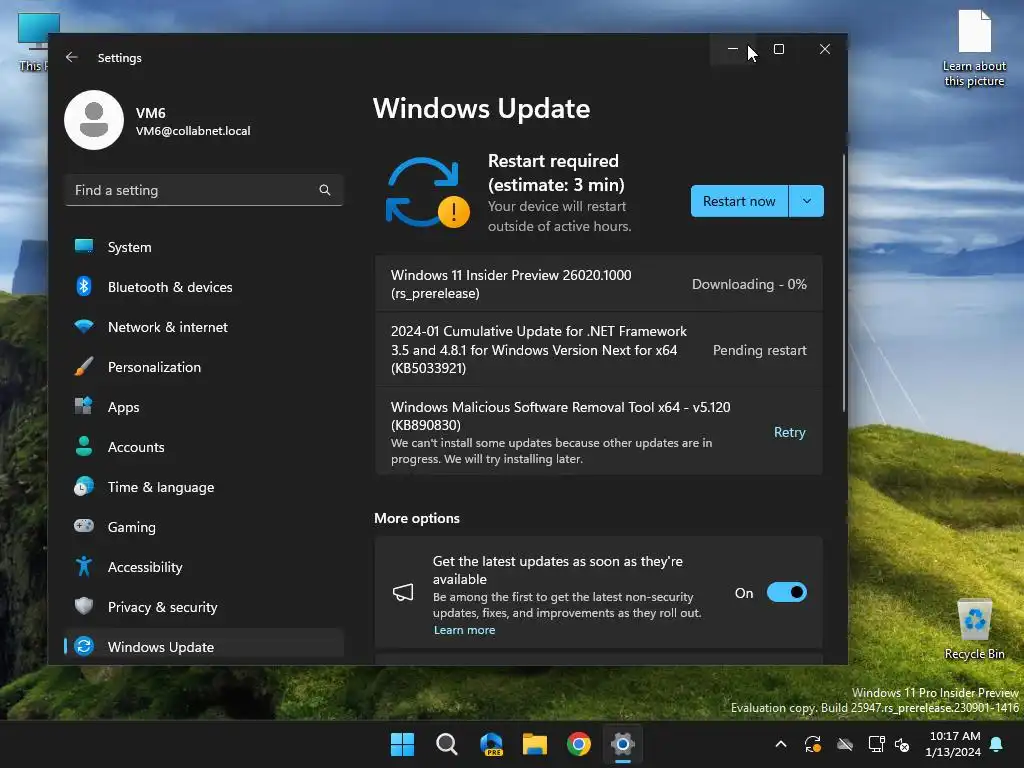Screen dimensions: 1024x768
Task: Open the Recycle Bin desktop icon
Action: coord(974,628)
